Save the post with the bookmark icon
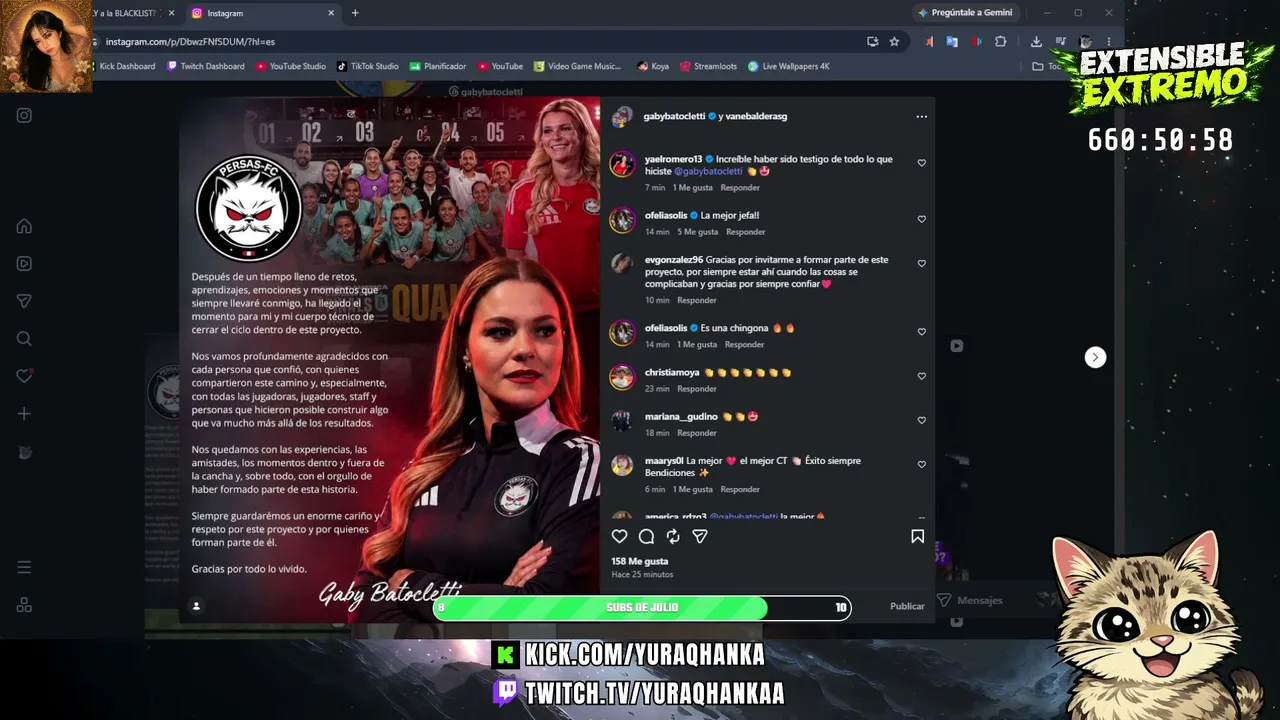 coord(917,537)
